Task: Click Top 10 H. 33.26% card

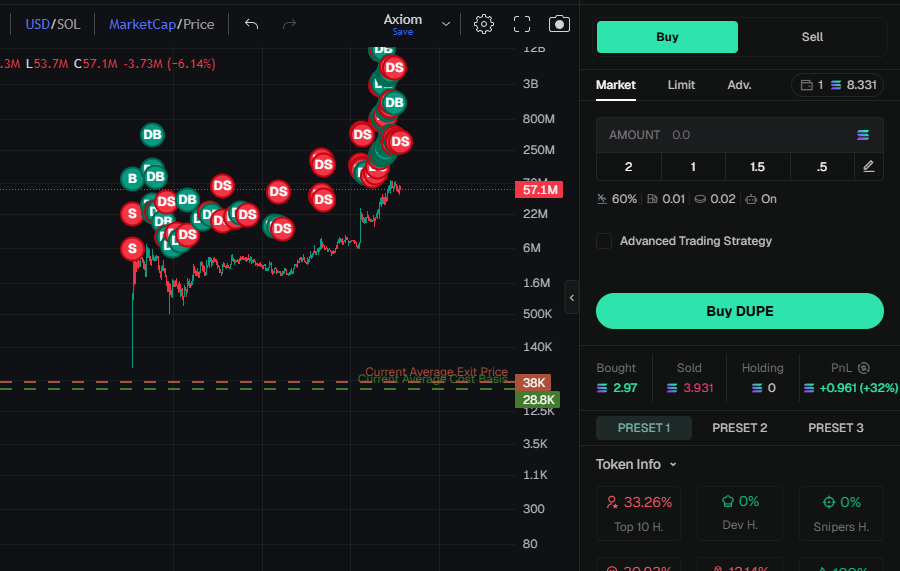Action: [638, 514]
